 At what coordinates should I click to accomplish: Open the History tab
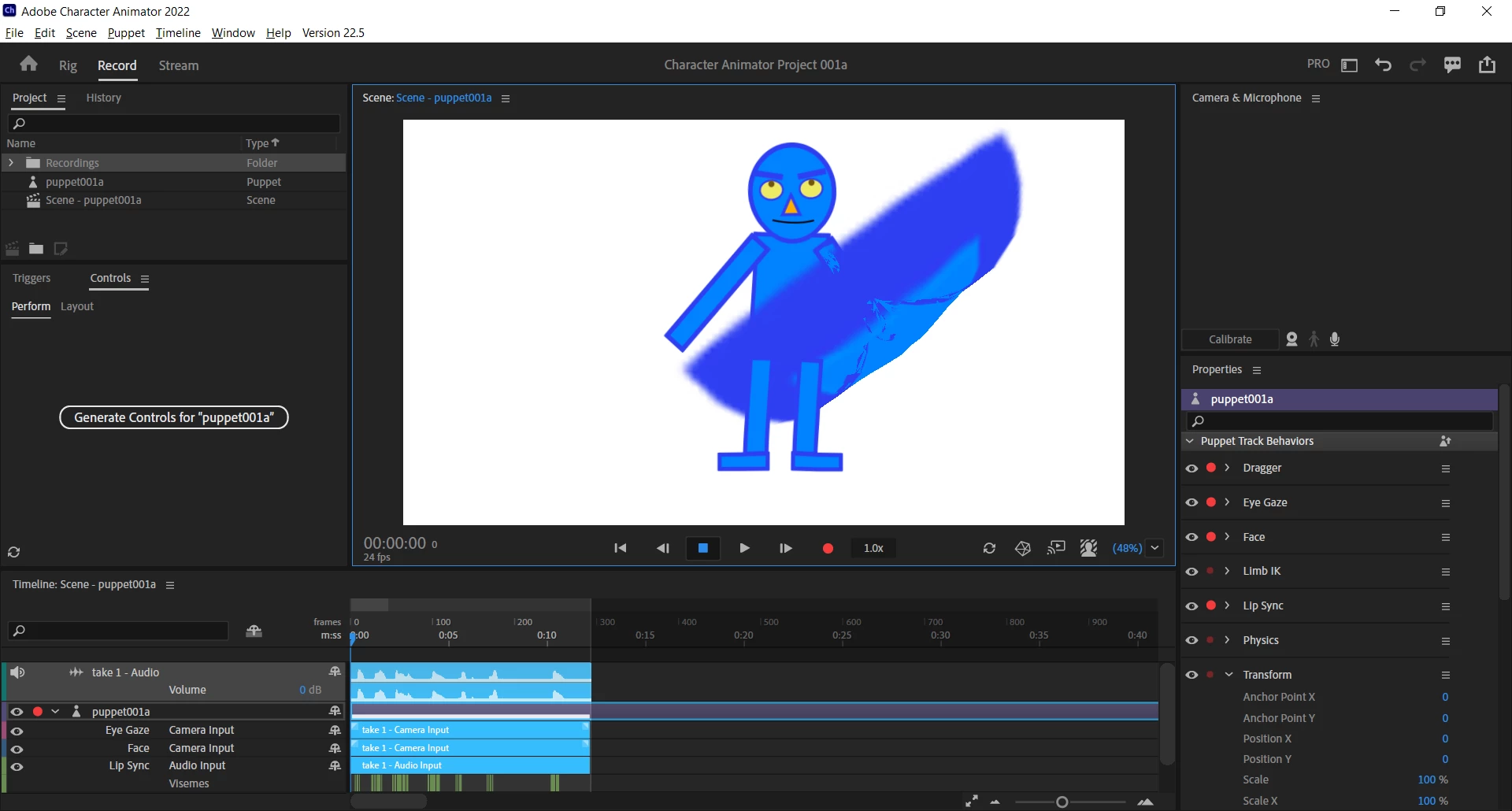point(103,98)
